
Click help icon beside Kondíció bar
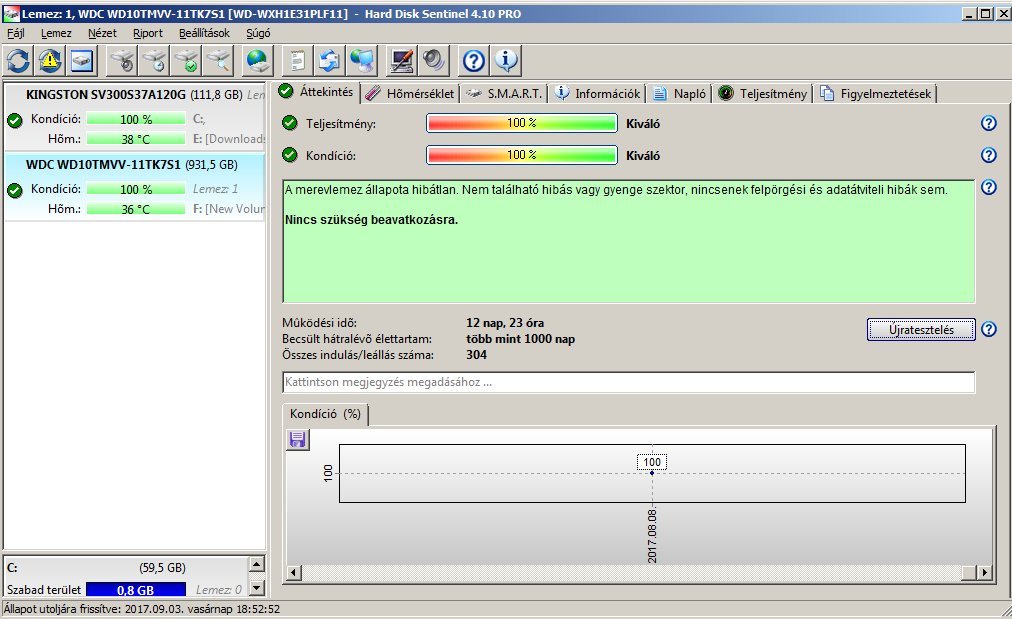point(989,155)
